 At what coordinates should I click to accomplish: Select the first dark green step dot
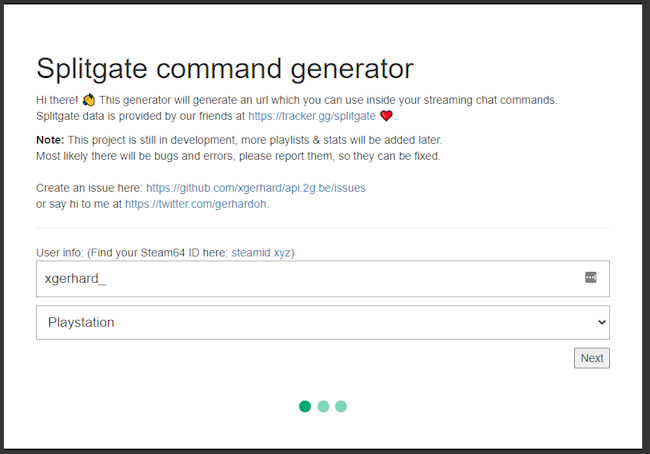[305, 406]
